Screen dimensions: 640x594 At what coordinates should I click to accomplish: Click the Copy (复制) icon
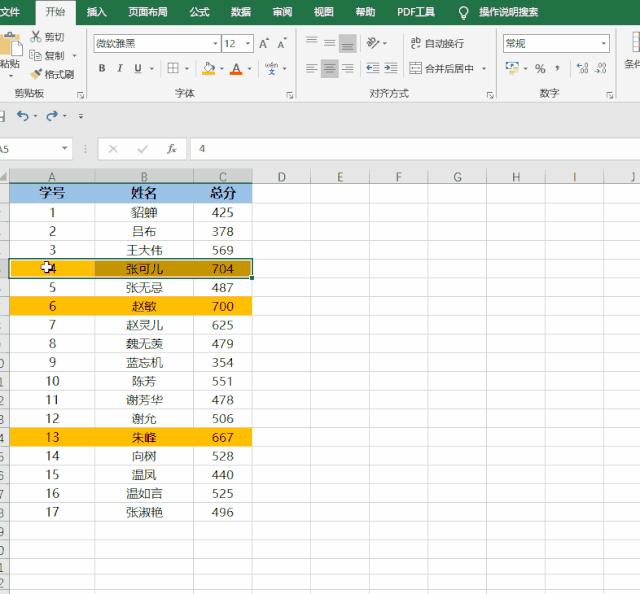point(36,55)
